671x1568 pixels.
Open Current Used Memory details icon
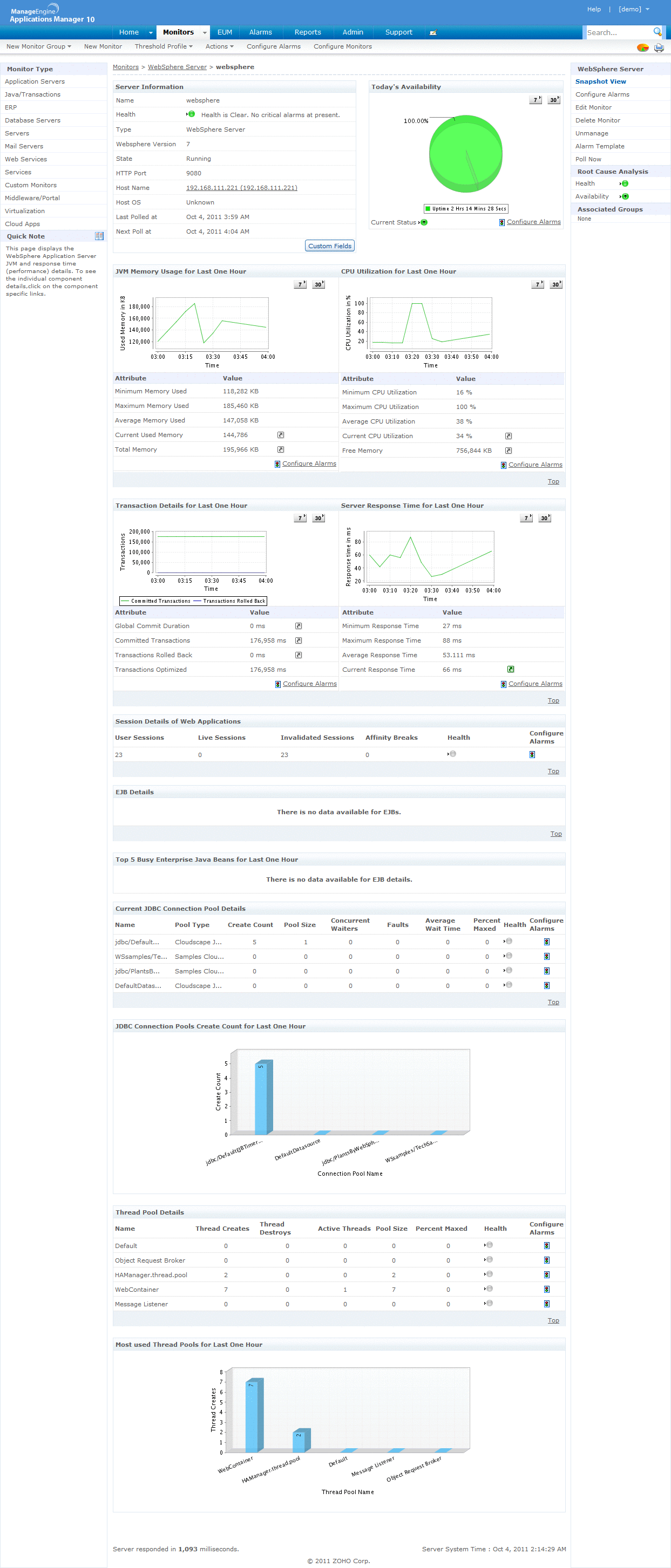click(x=281, y=434)
